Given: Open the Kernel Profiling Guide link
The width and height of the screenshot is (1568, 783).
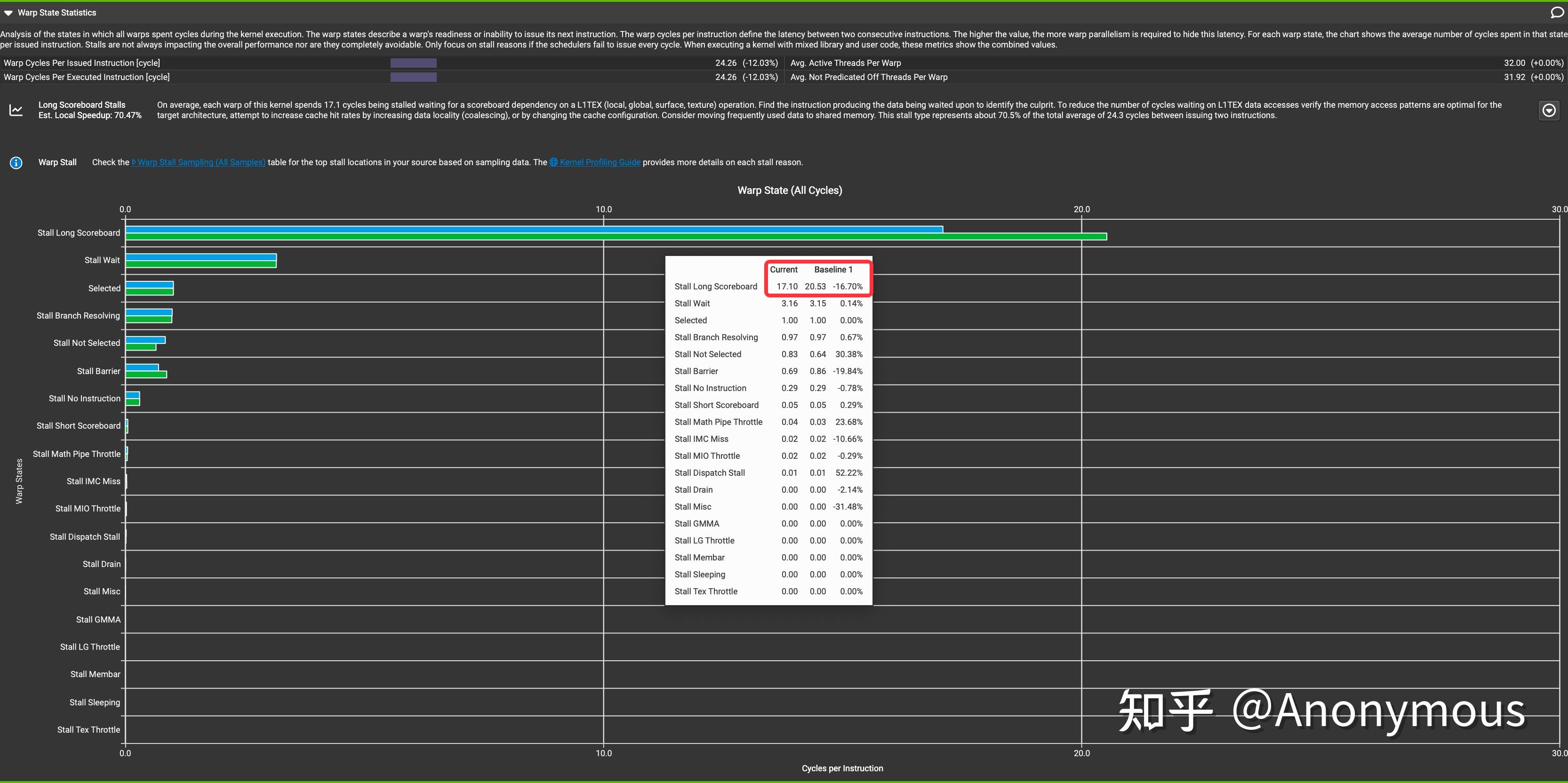Looking at the screenshot, I should (x=600, y=162).
